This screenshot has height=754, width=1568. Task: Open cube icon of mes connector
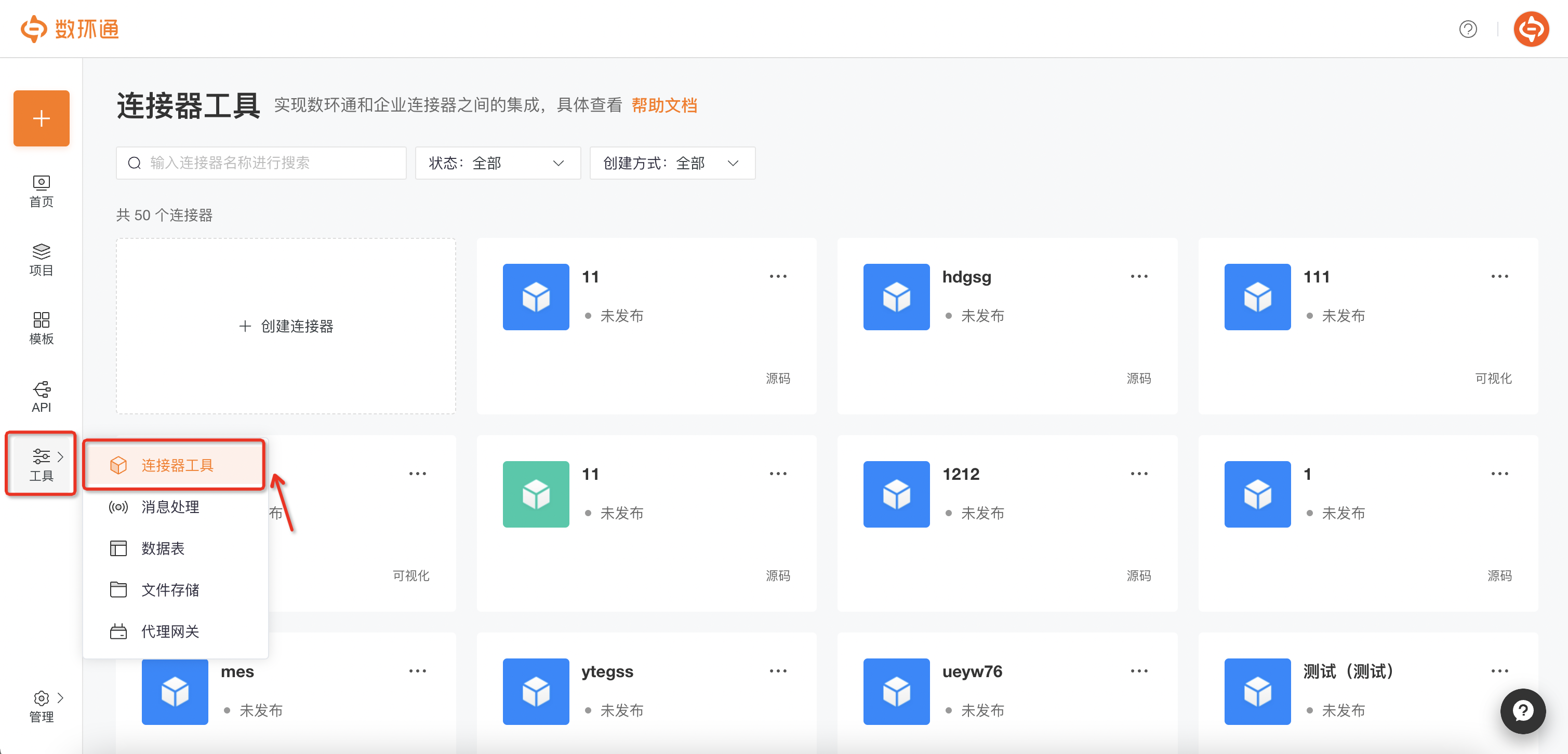click(x=175, y=691)
